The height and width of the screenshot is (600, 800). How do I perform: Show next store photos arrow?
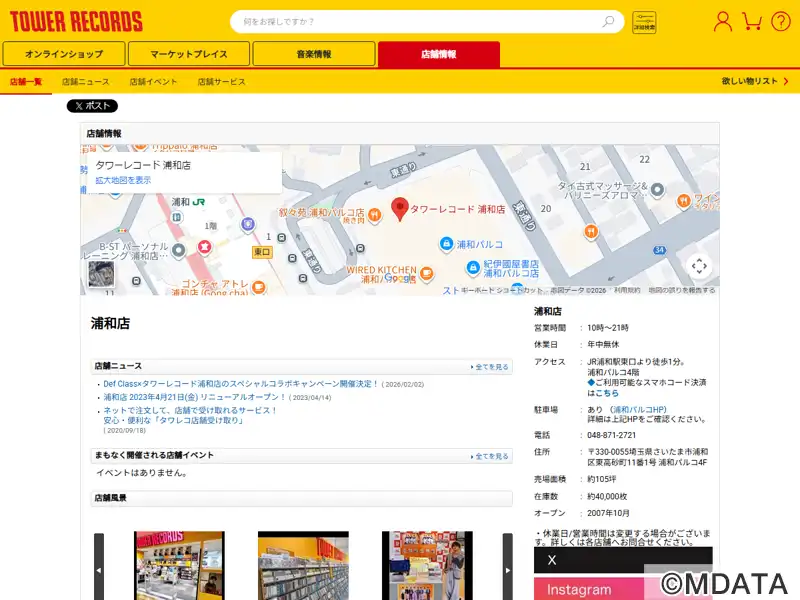click(x=508, y=569)
